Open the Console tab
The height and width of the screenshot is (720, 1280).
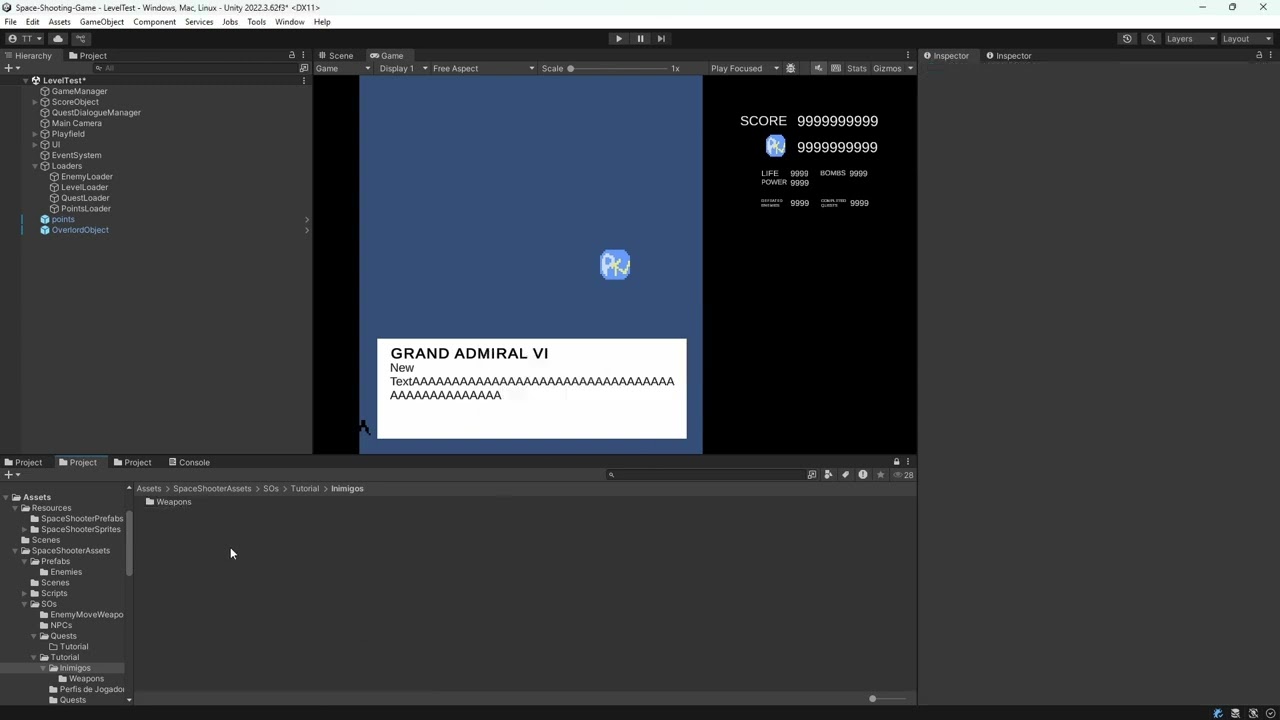pyautogui.click(x=189, y=462)
